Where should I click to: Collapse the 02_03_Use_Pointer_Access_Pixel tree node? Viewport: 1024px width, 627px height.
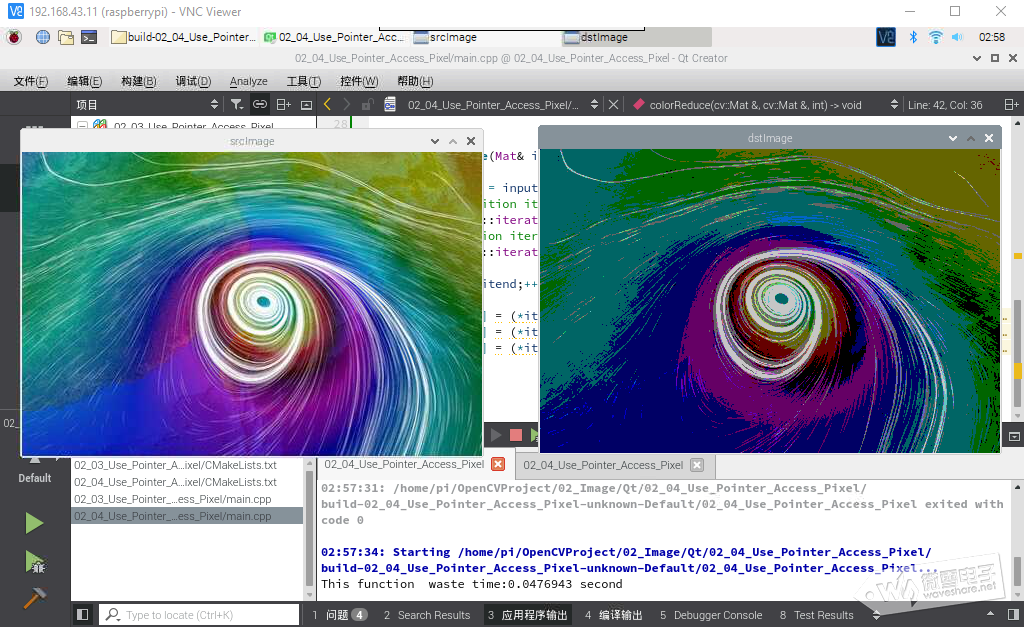click(82, 125)
